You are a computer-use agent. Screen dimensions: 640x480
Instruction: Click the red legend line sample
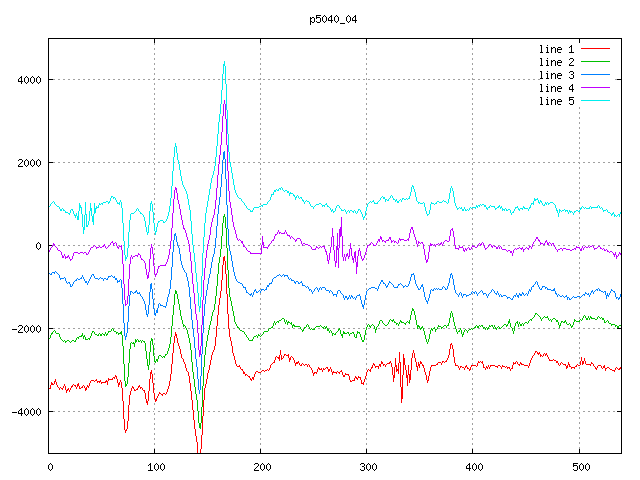(595, 49)
